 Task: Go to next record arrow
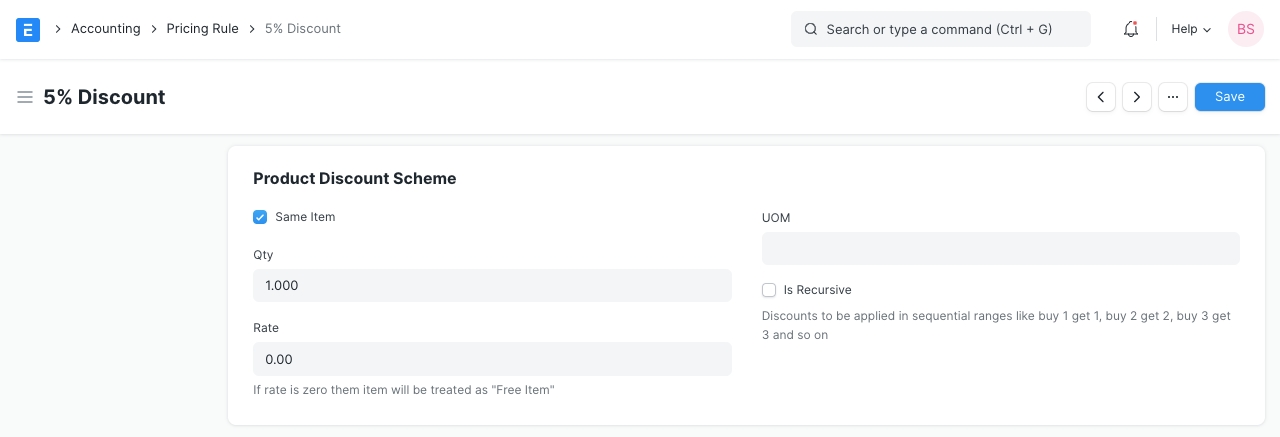[1137, 97]
